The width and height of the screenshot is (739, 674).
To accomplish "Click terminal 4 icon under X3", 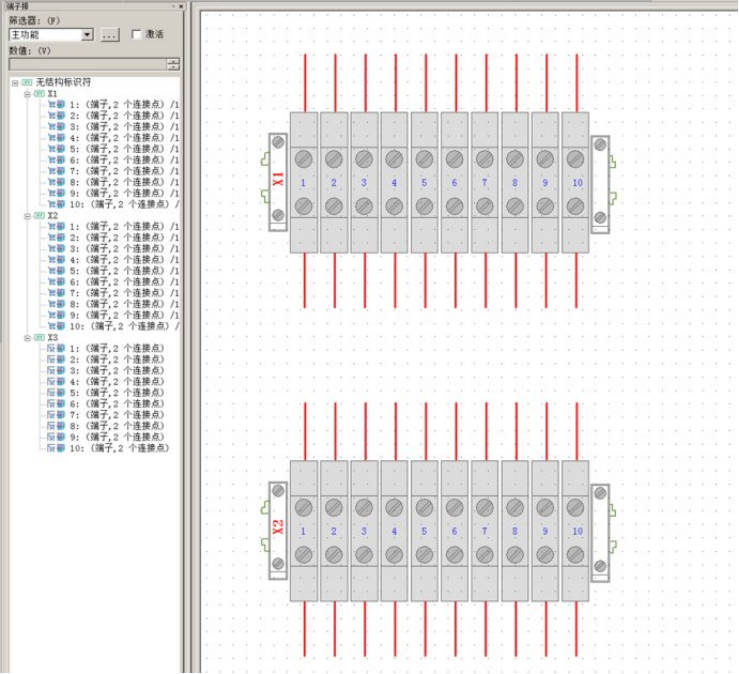I will tap(57, 382).
